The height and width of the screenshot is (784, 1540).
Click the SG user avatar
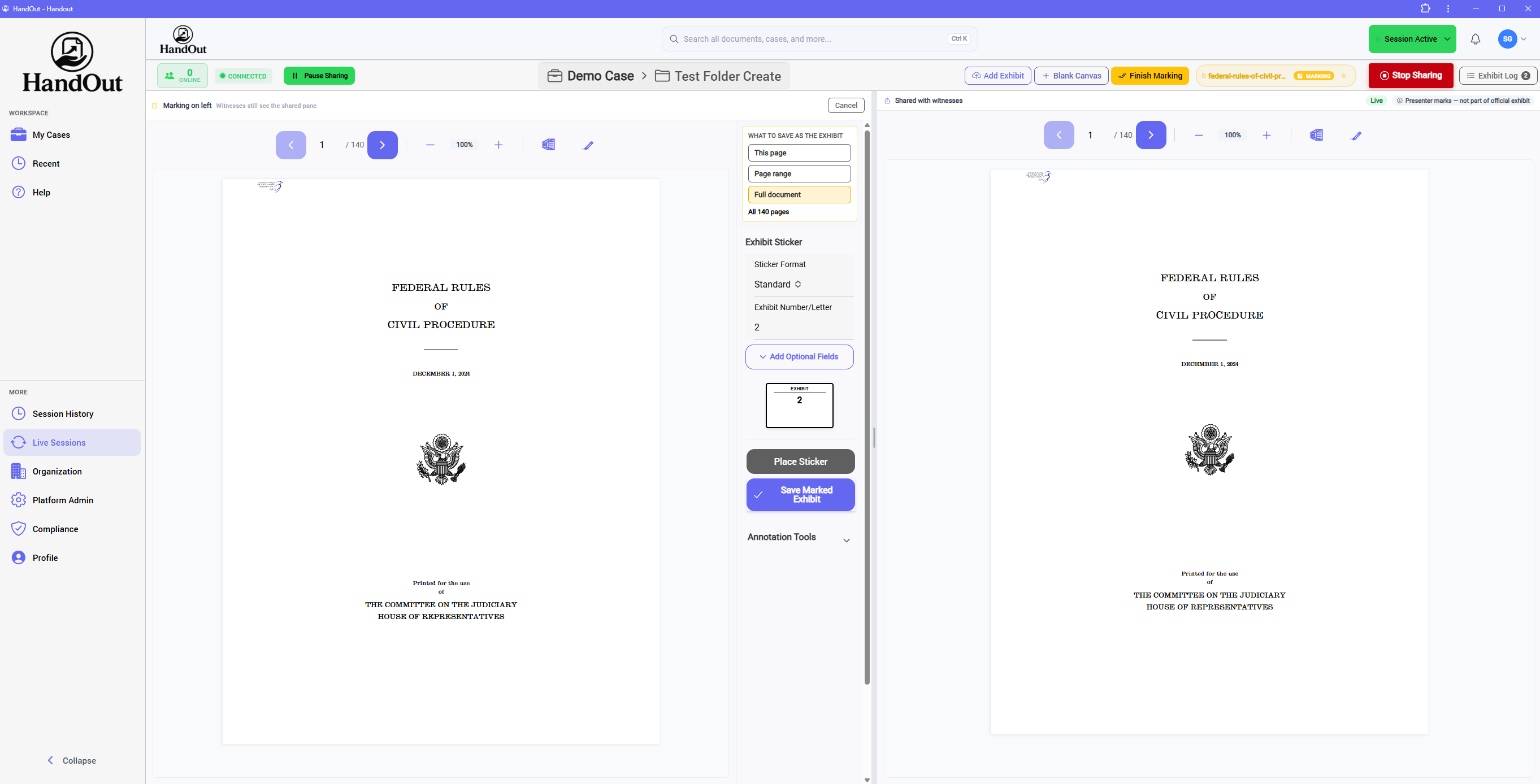click(x=1508, y=39)
